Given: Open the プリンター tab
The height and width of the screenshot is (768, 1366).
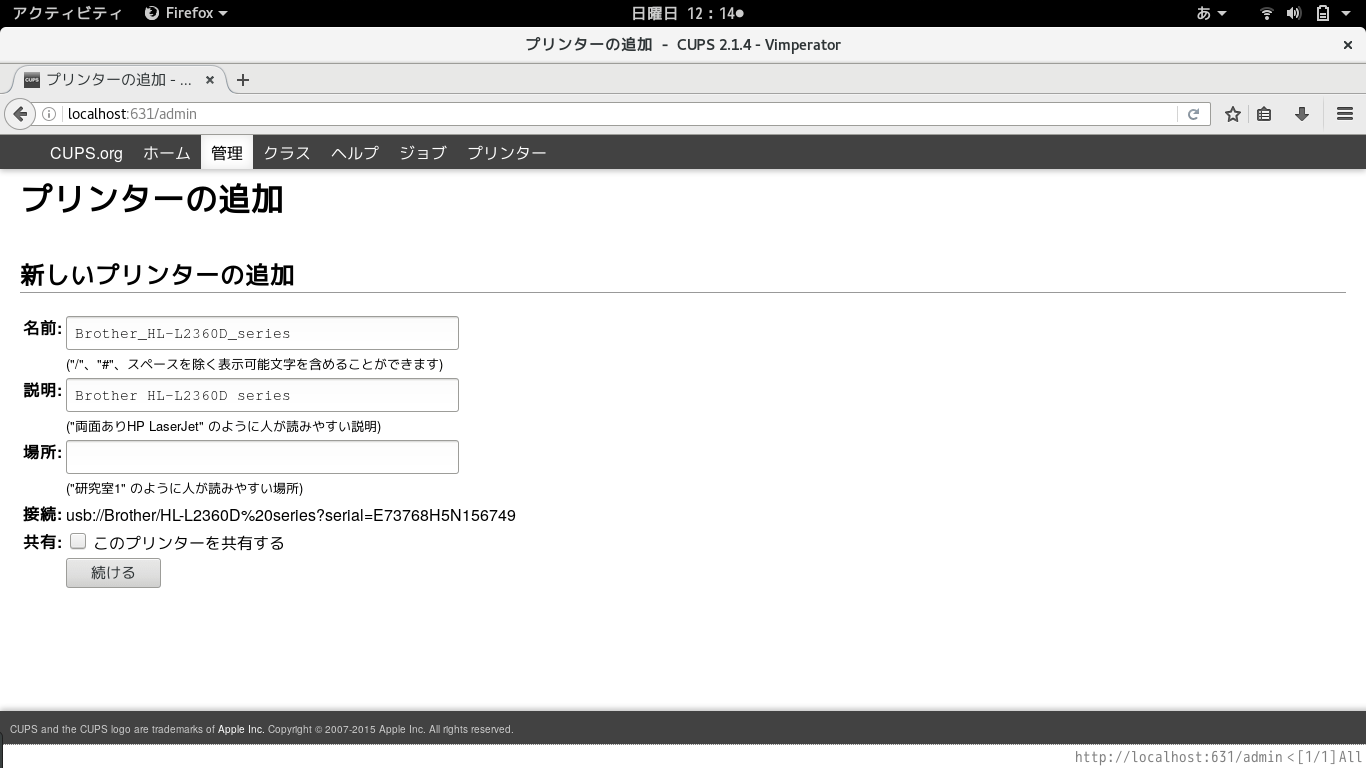Looking at the screenshot, I should click(x=507, y=153).
